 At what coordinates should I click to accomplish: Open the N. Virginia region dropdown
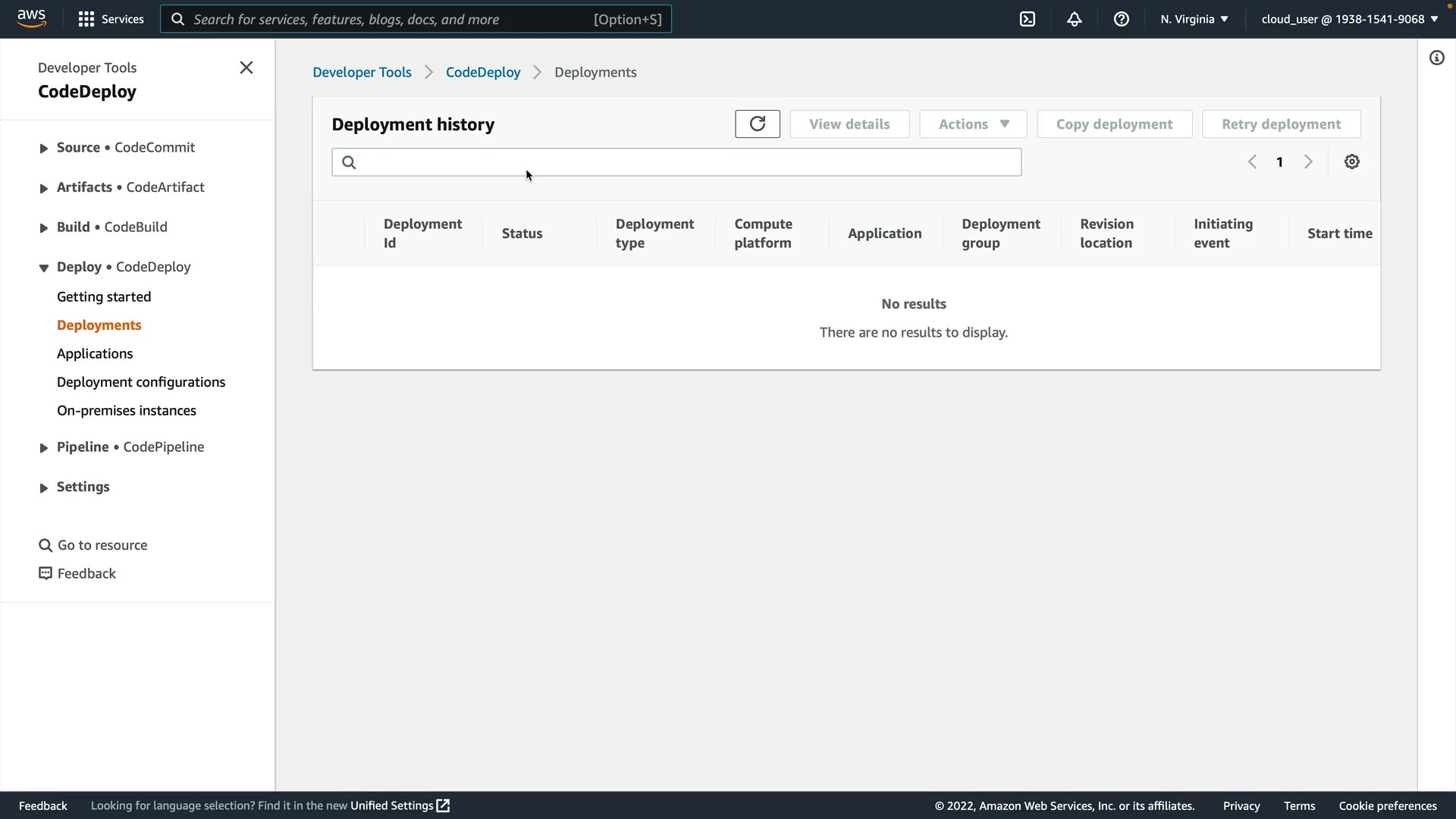1194,20
